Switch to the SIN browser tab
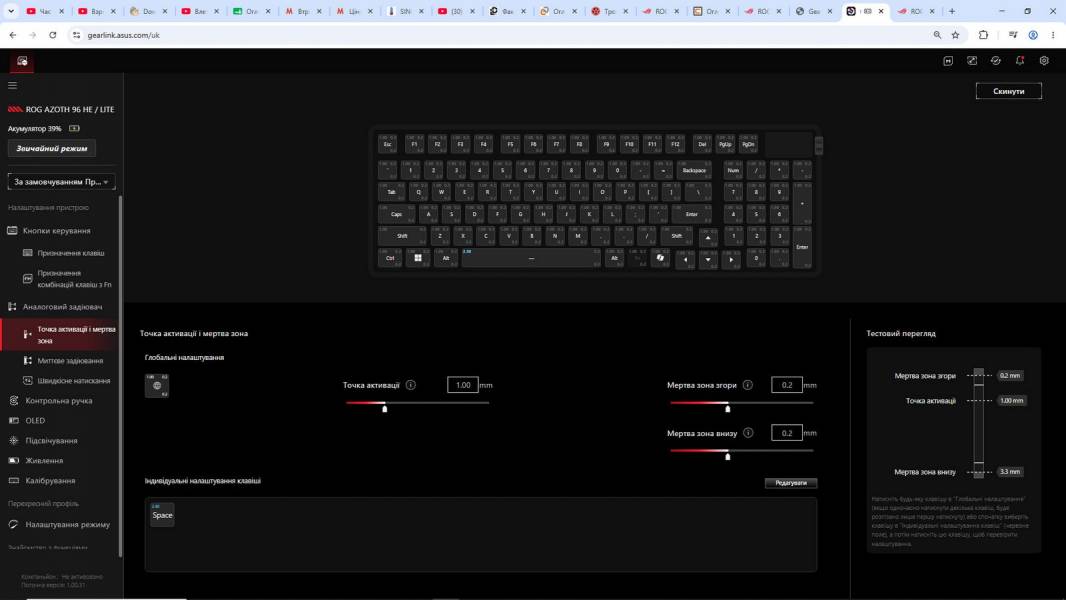 point(405,11)
